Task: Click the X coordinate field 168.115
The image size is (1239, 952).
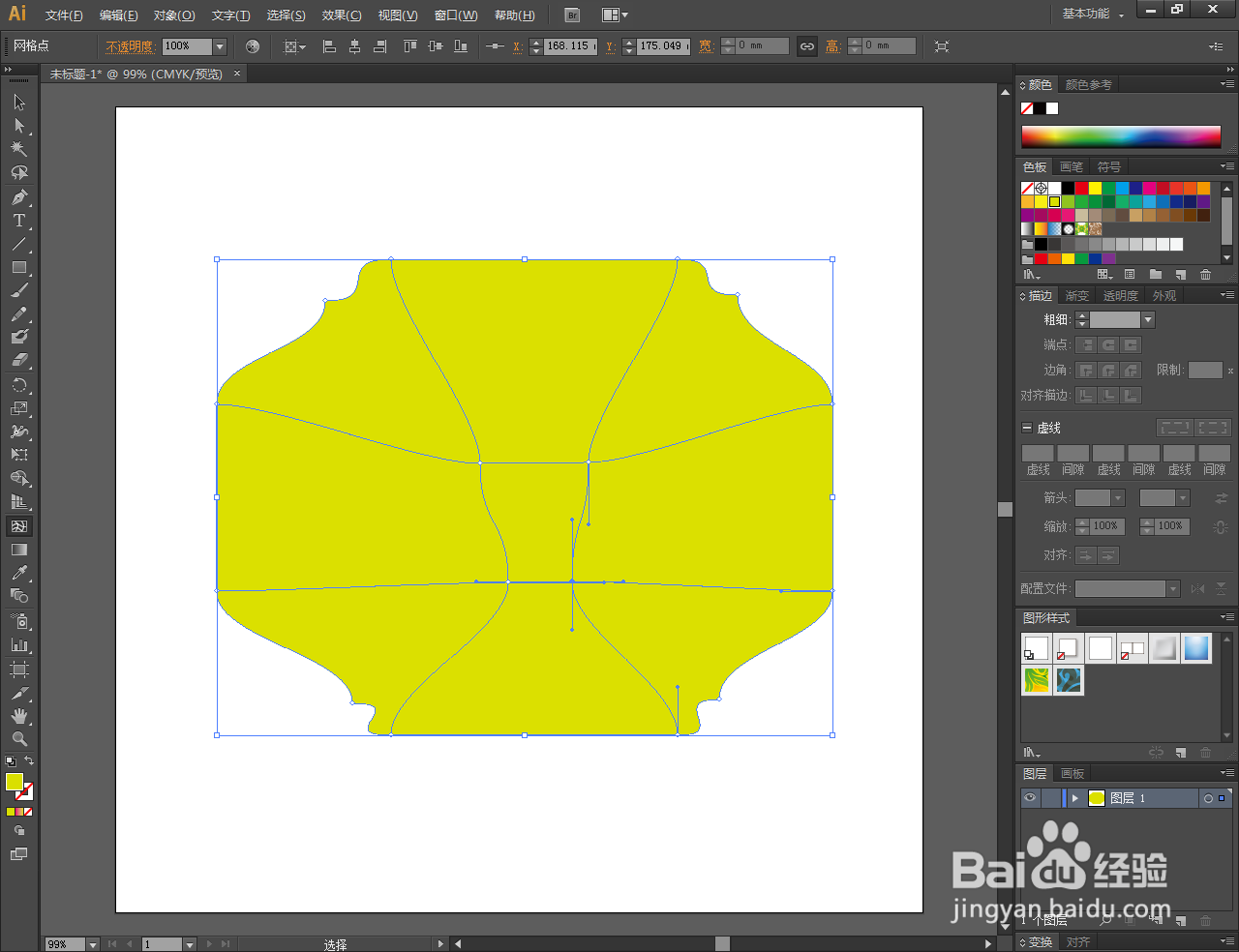Action: (x=569, y=45)
